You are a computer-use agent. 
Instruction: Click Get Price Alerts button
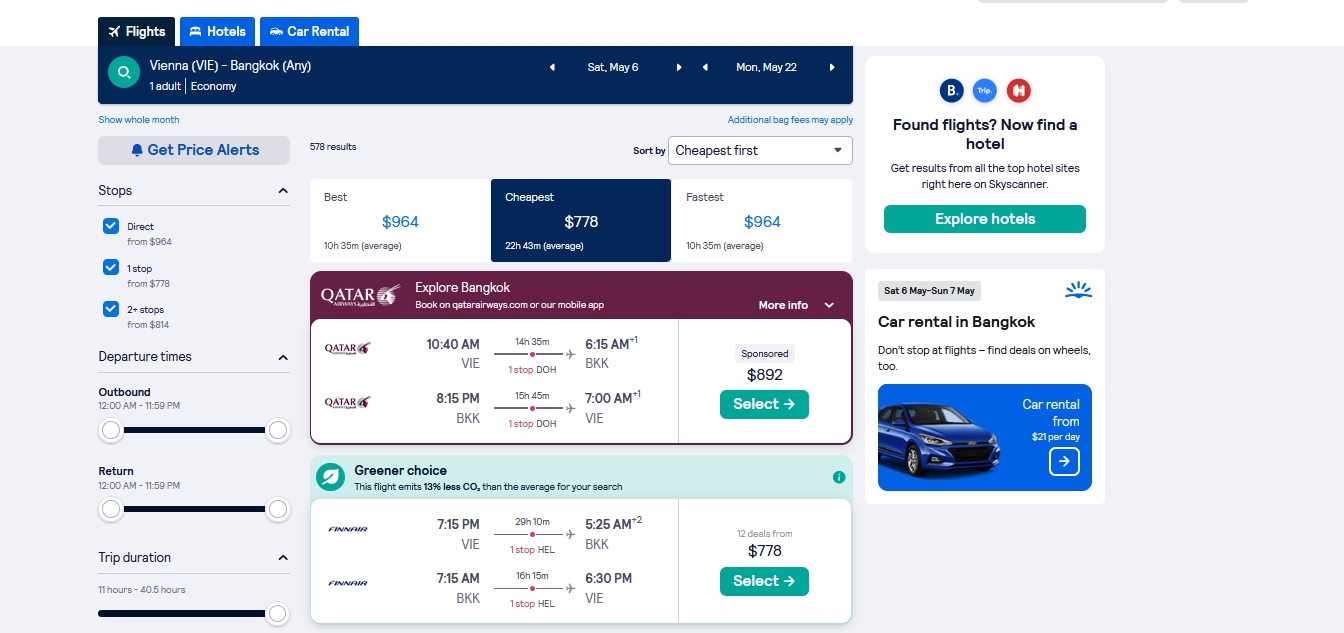[194, 150]
